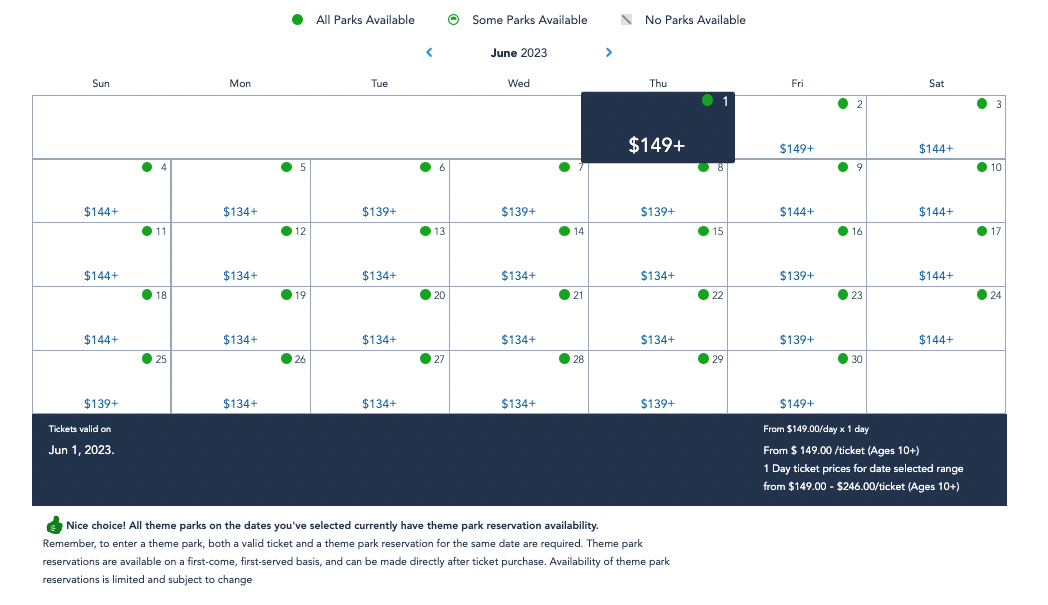Viewport: 1048px width, 605px height.
Task: Click the Some Parks Available legend icon
Action: 454,20
